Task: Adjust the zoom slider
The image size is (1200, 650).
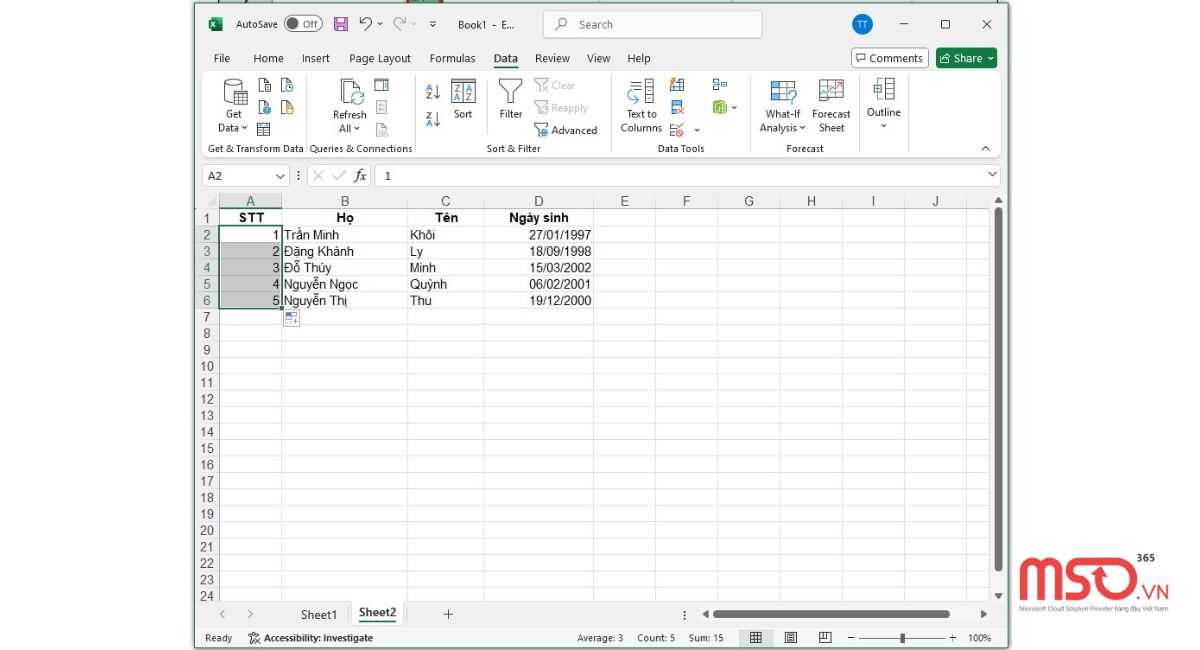Action: (x=902, y=638)
